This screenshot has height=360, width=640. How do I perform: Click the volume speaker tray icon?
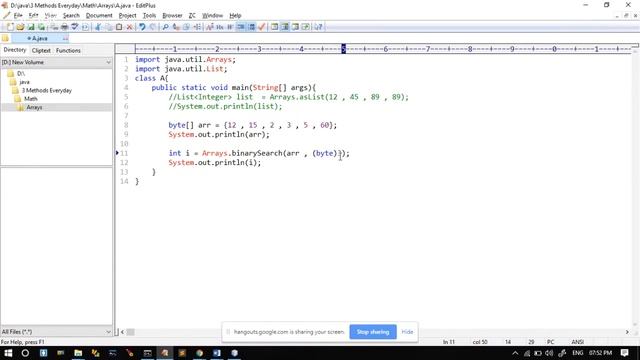549,353
